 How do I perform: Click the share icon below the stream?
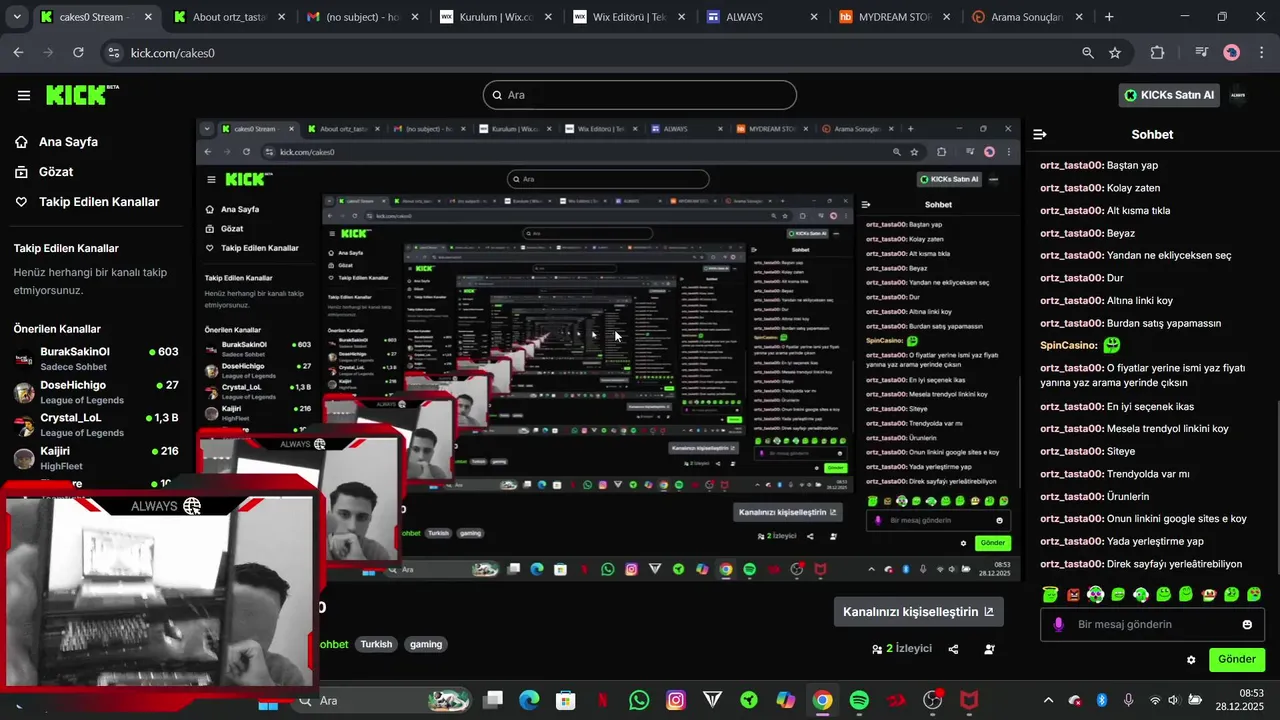tap(953, 649)
